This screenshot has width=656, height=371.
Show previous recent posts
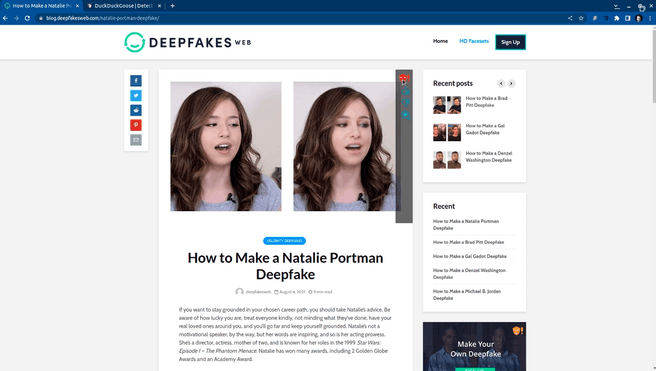(501, 84)
